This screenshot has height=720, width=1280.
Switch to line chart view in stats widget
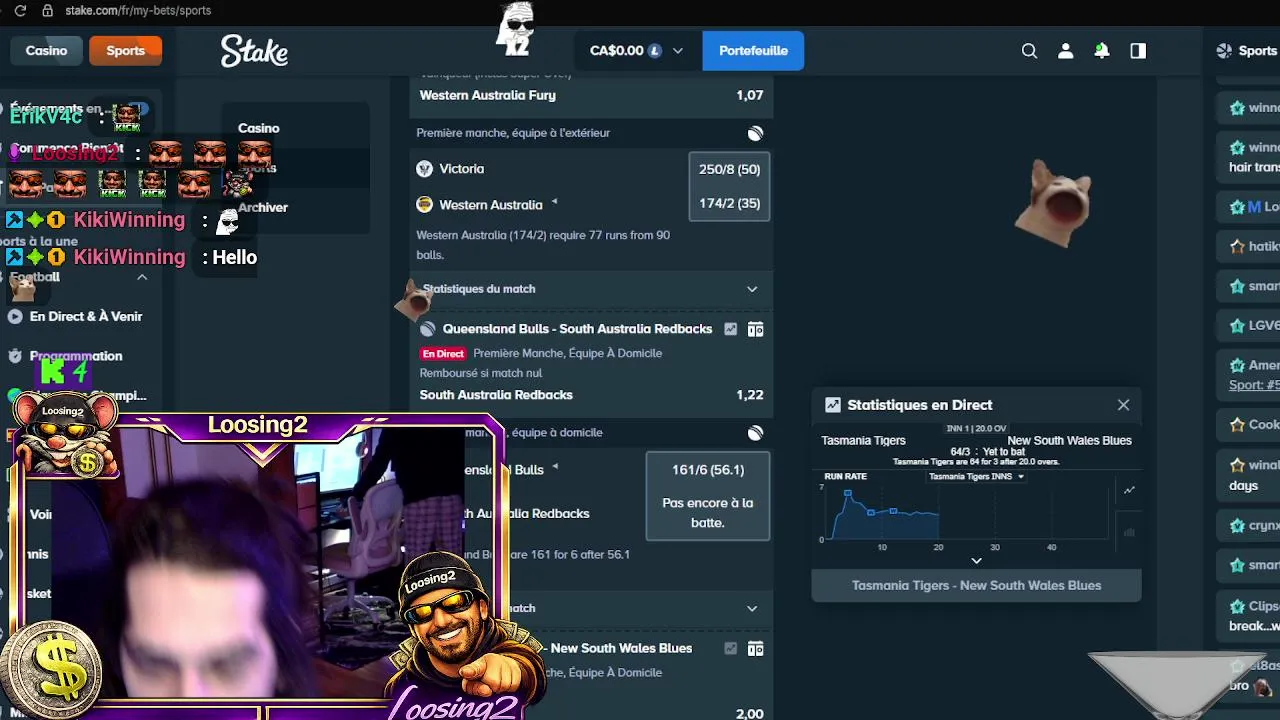(1129, 490)
